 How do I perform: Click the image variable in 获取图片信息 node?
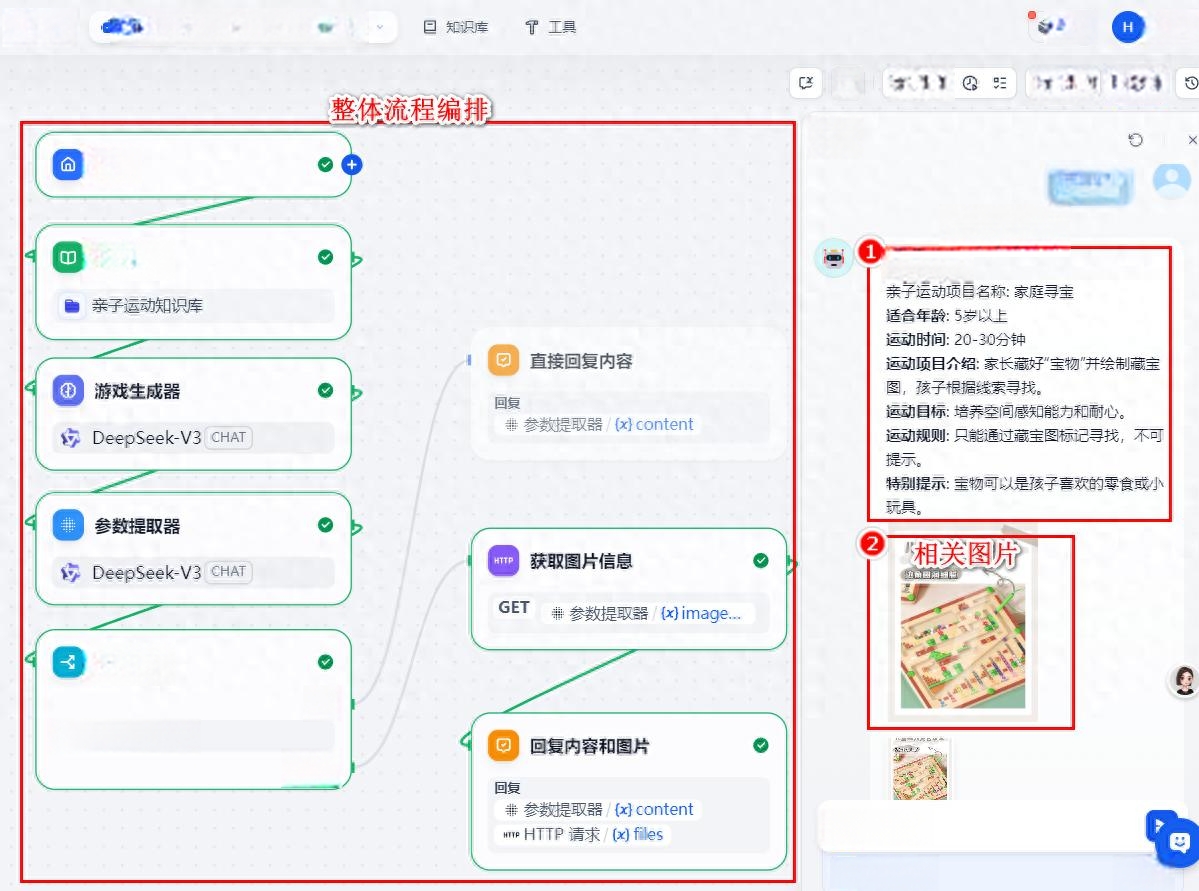[701, 613]
